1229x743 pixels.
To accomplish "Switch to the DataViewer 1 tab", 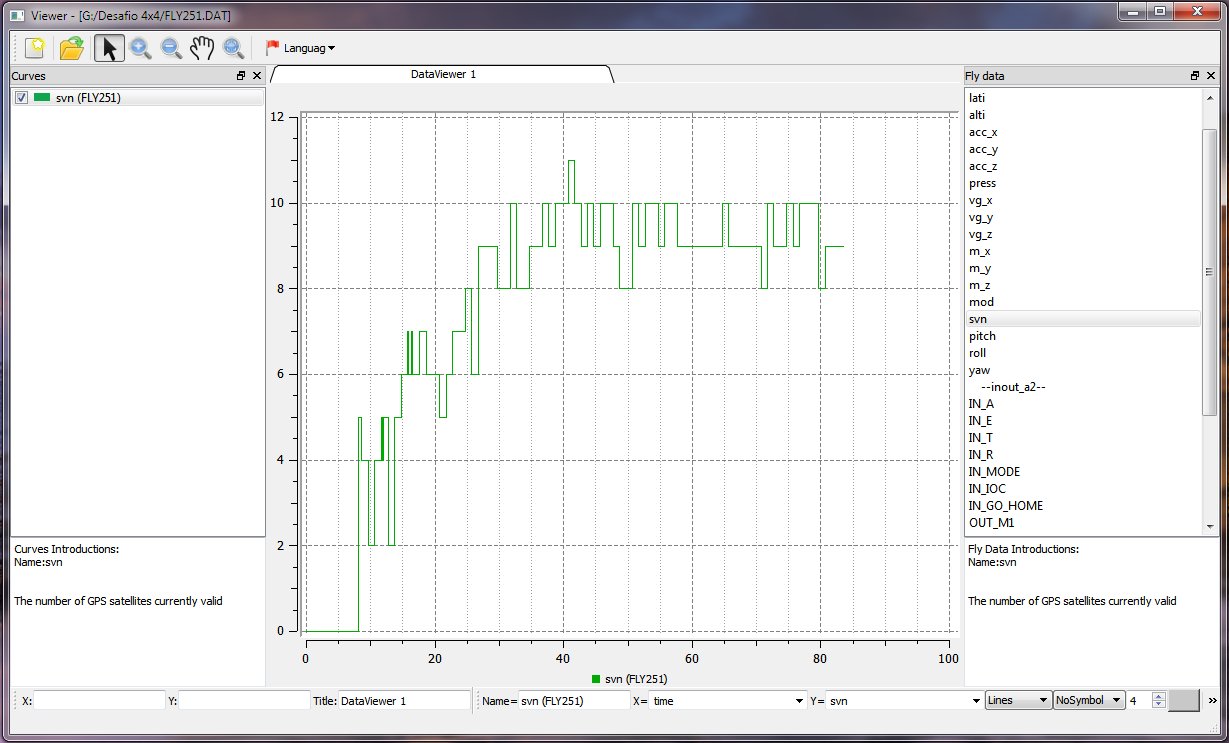I will point(441,75).
